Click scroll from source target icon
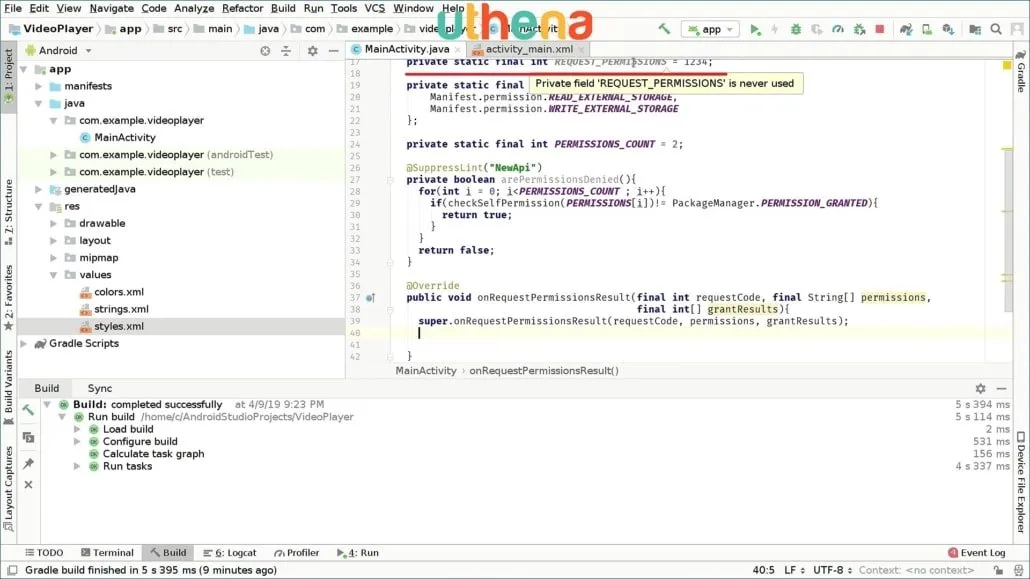Viewport: 1030px width, 579px height. [265, 51]
